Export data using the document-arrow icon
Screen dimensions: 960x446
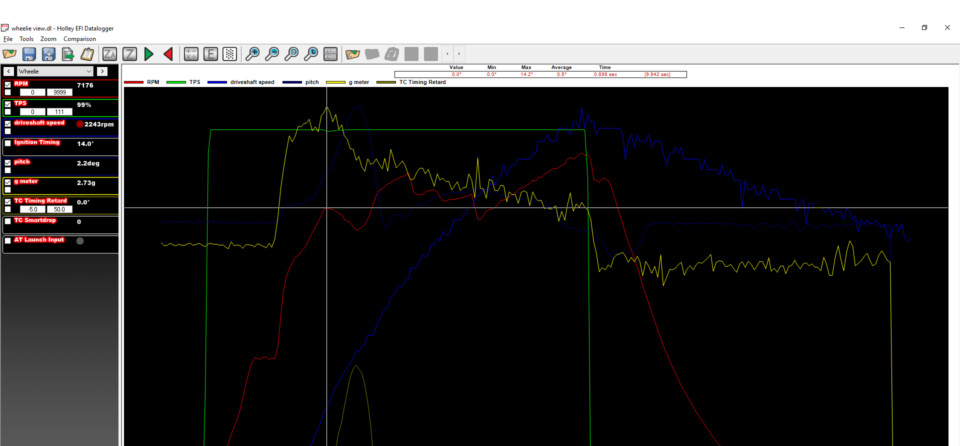(68, 54)
